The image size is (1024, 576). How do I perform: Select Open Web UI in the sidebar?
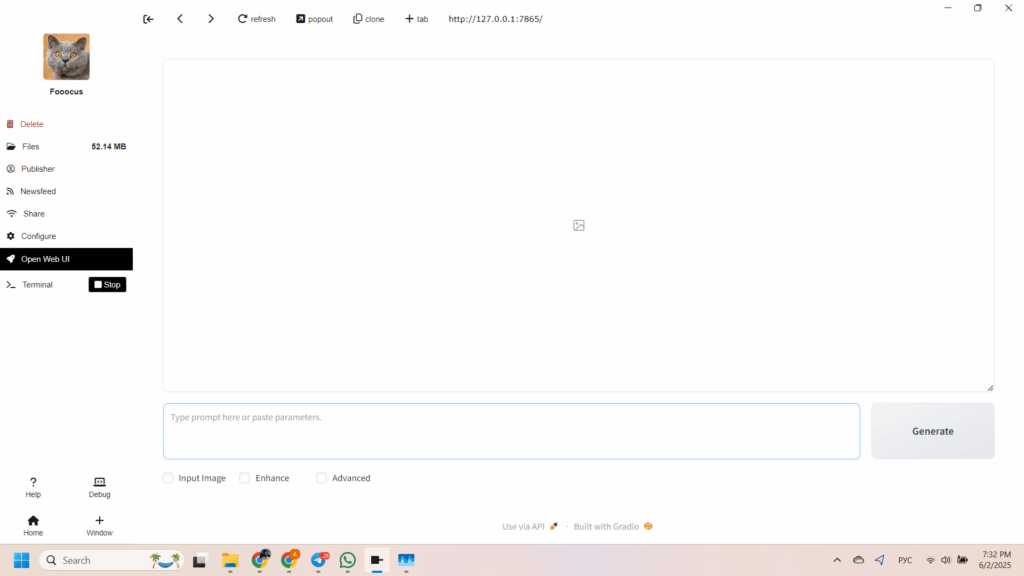pyautogui.click(x=67, y=259)
